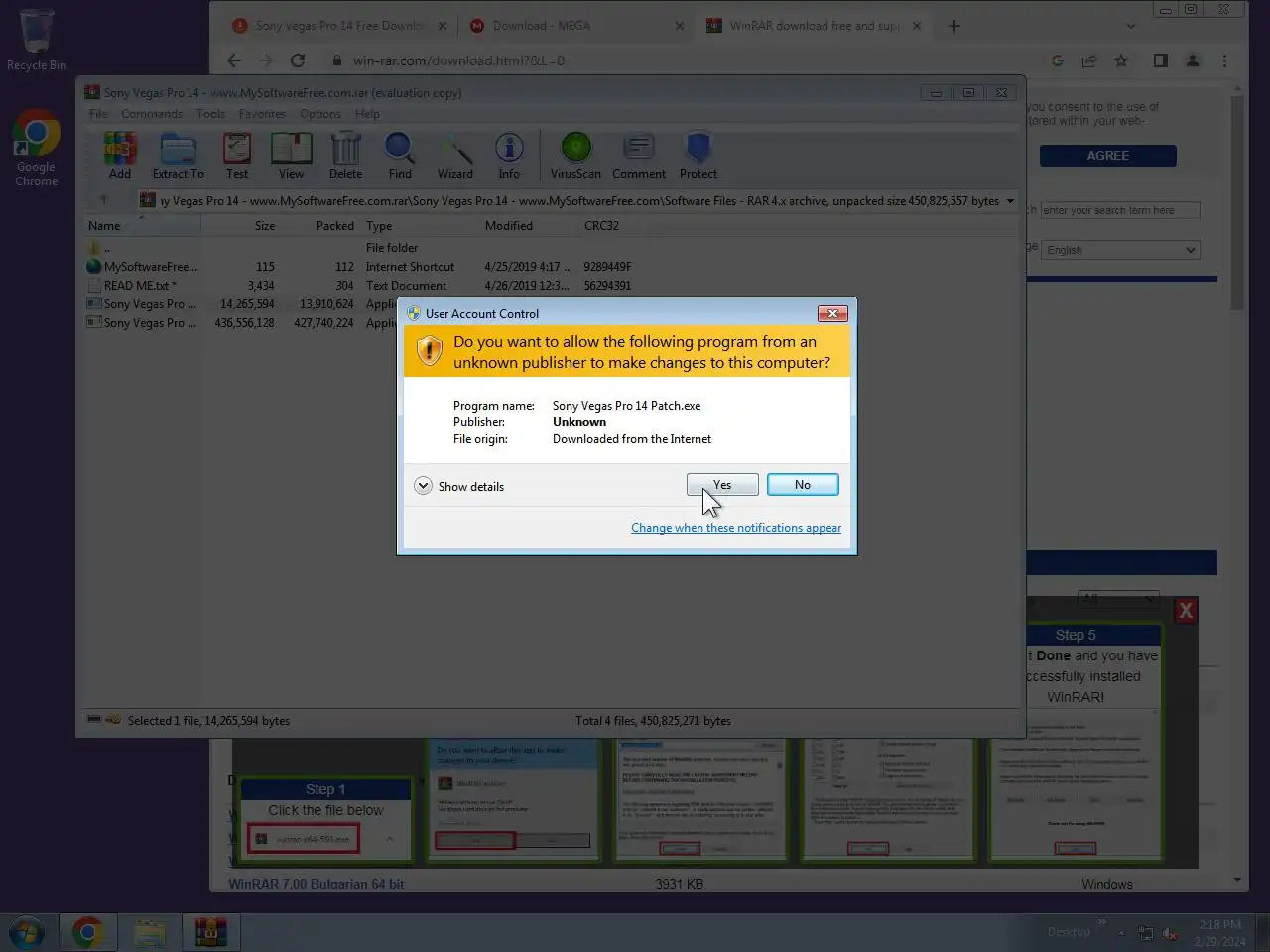Click the Chrome icon in the taskbar

[x=88, y=932]
